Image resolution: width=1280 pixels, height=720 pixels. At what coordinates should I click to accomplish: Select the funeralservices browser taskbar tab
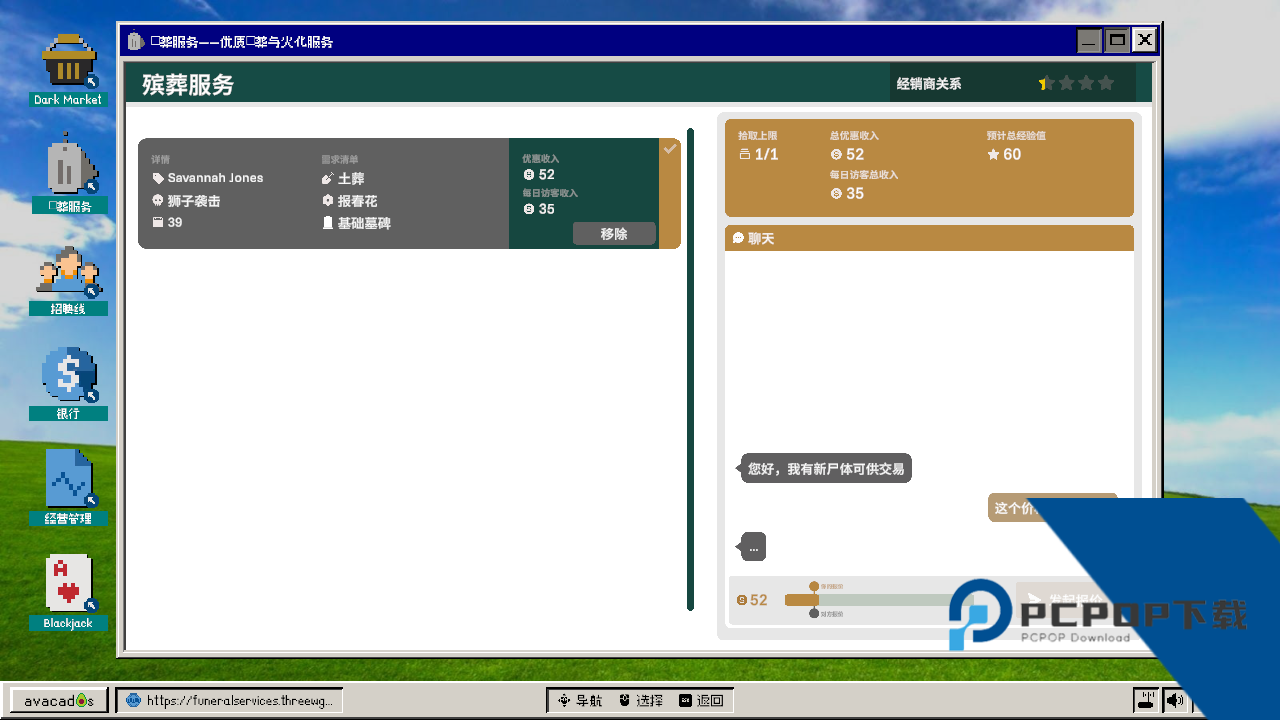click(x=230, y=701)
